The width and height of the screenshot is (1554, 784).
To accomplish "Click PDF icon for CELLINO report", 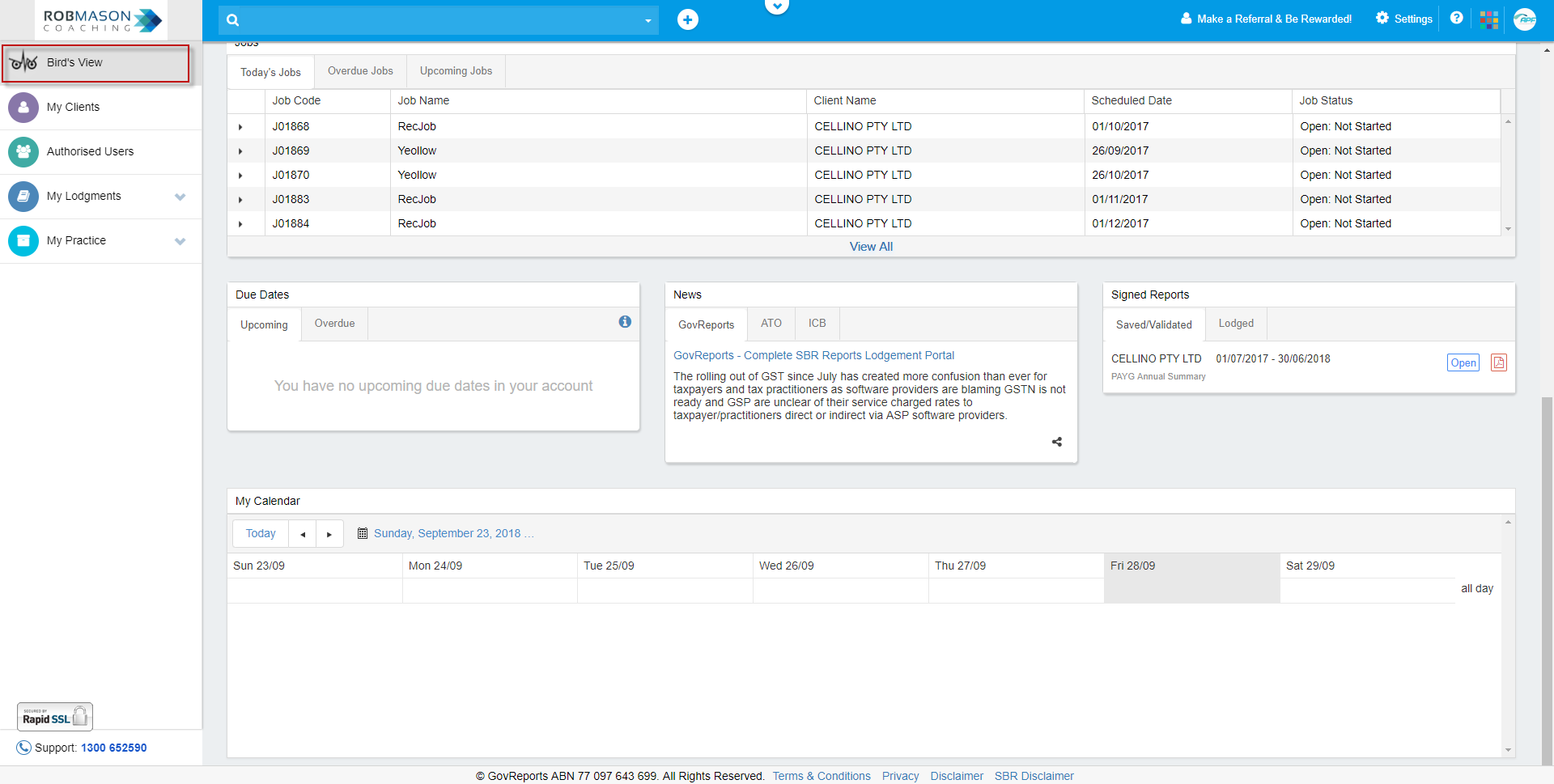I will click(x=1499, y=362).
